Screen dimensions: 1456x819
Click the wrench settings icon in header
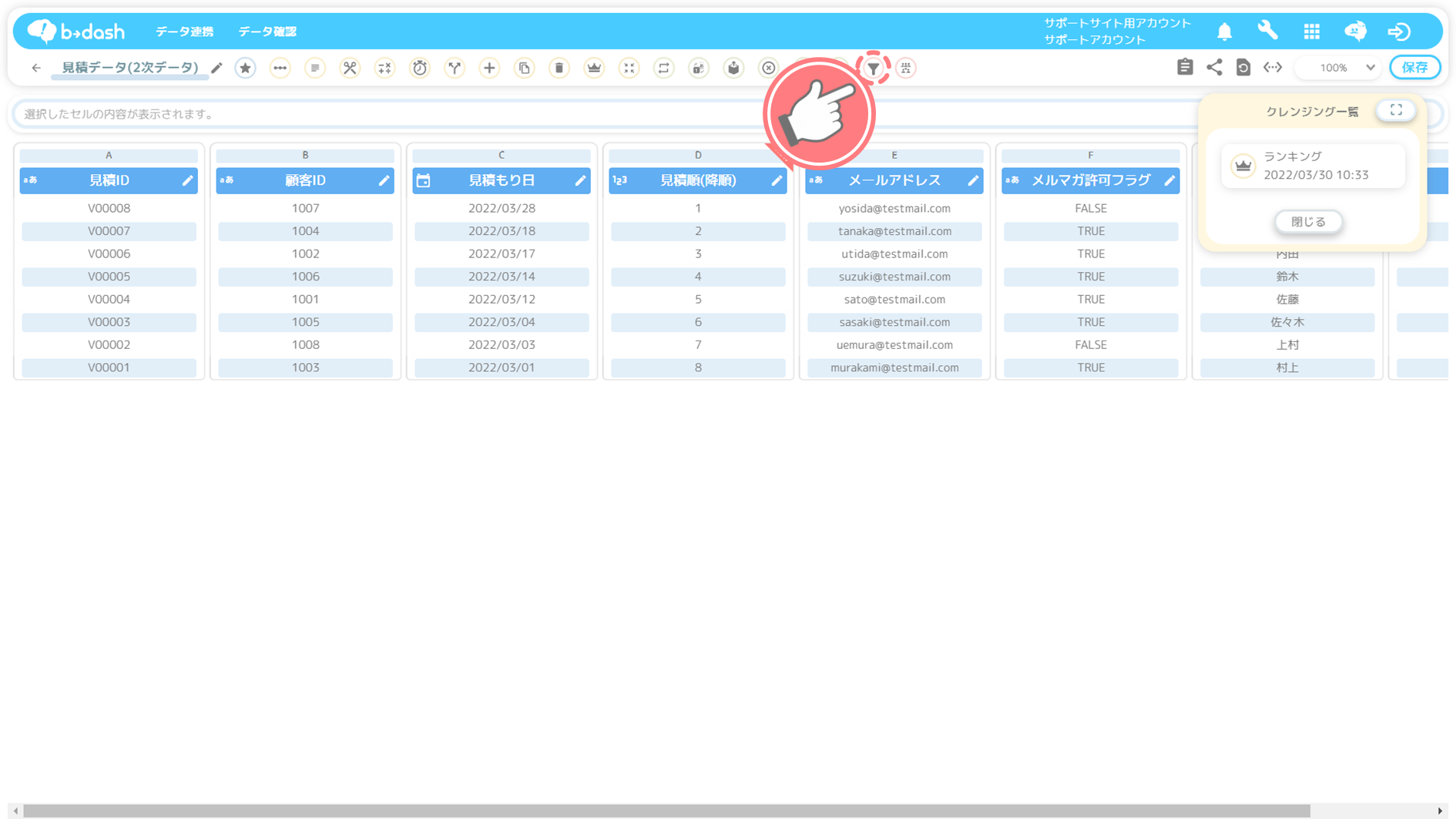tap(1267, 31)
